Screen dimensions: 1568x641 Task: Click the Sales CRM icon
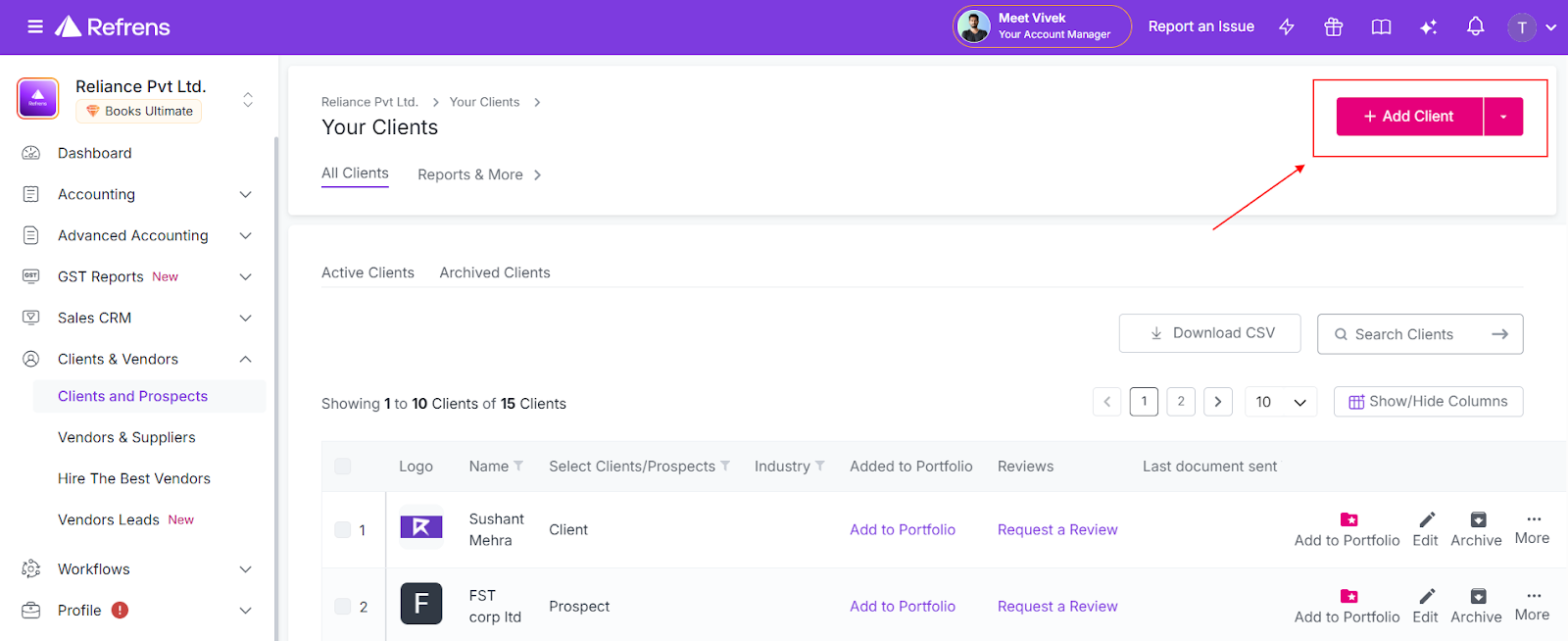pos(31,318)
